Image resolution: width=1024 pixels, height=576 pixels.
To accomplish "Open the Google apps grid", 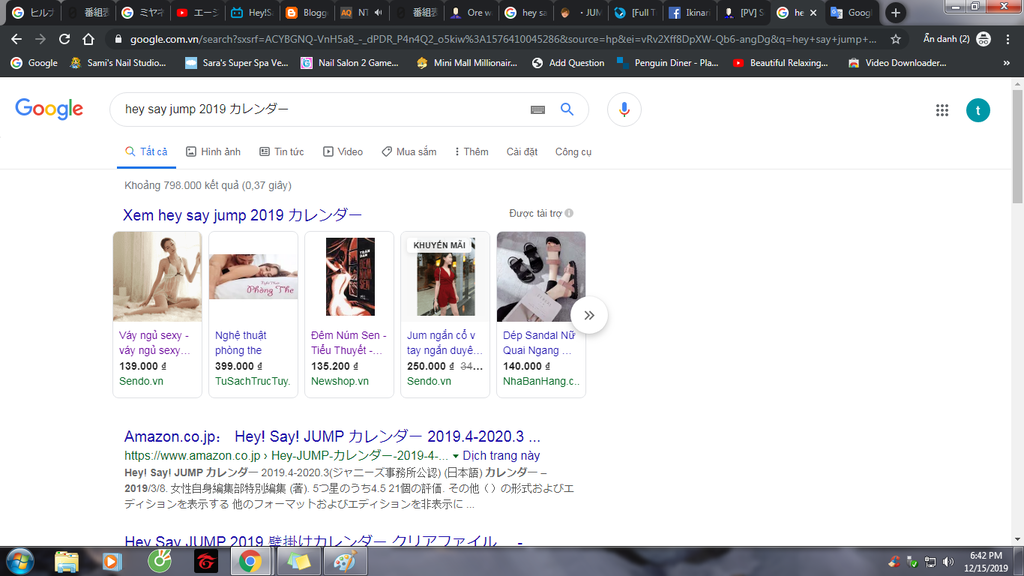I will point(942,110).
